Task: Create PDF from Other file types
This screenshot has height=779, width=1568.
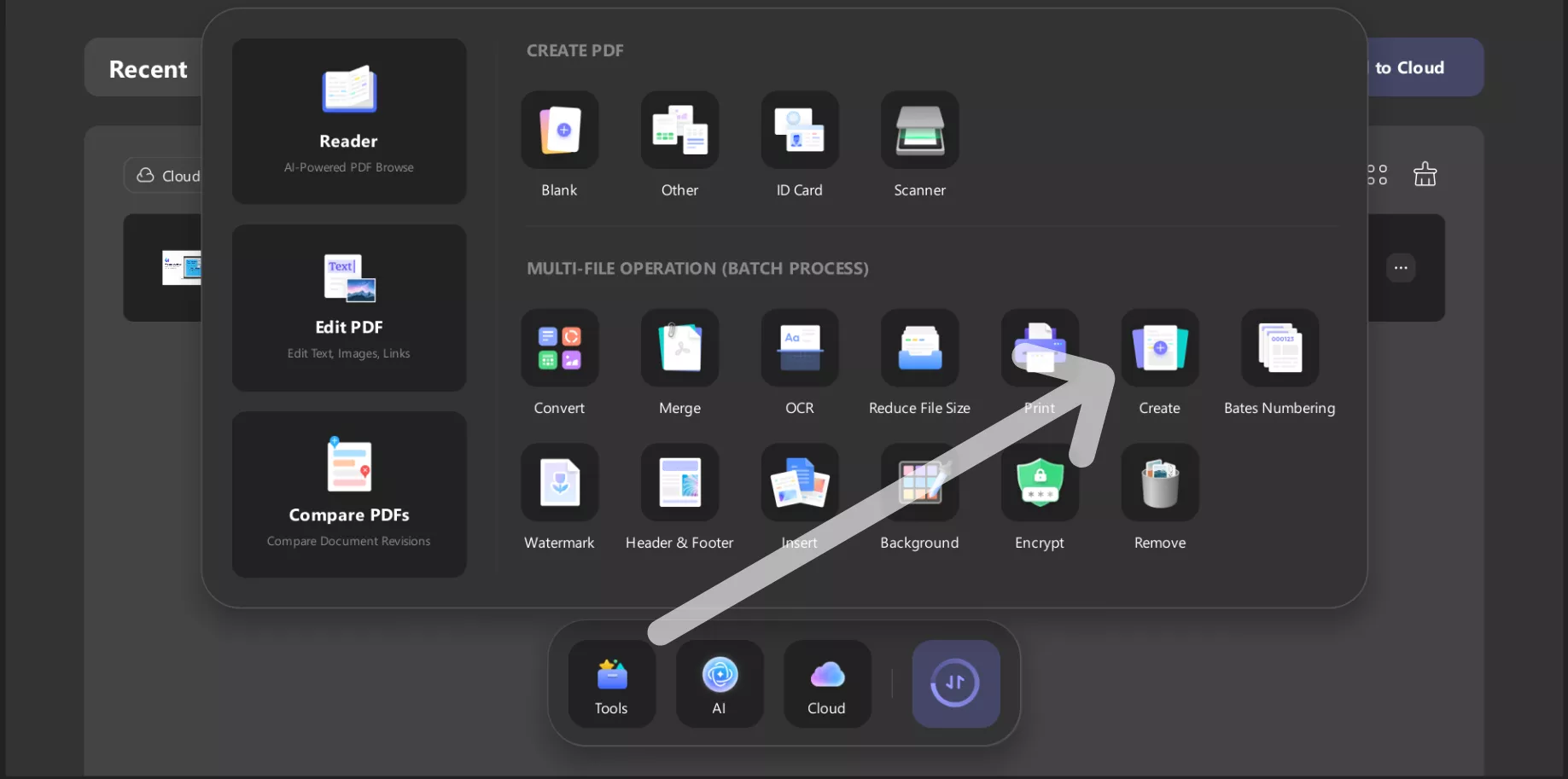Action: (x=679, y=131)
